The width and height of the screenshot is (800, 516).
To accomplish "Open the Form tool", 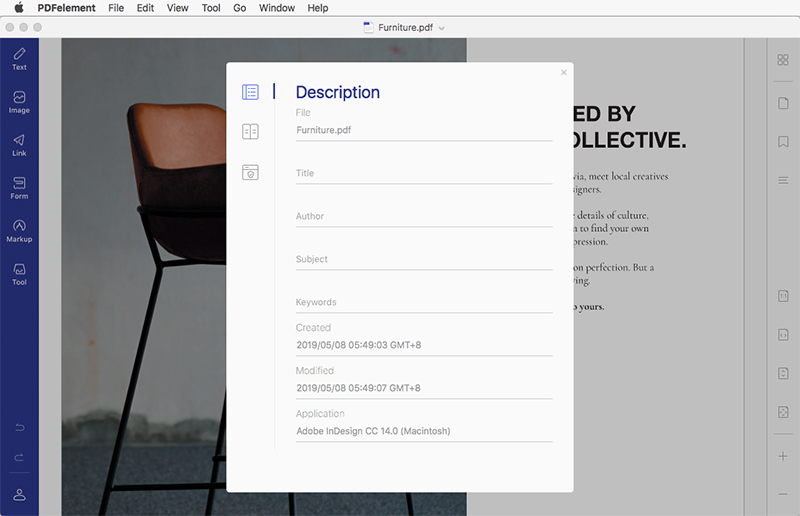I will [19, 188].
